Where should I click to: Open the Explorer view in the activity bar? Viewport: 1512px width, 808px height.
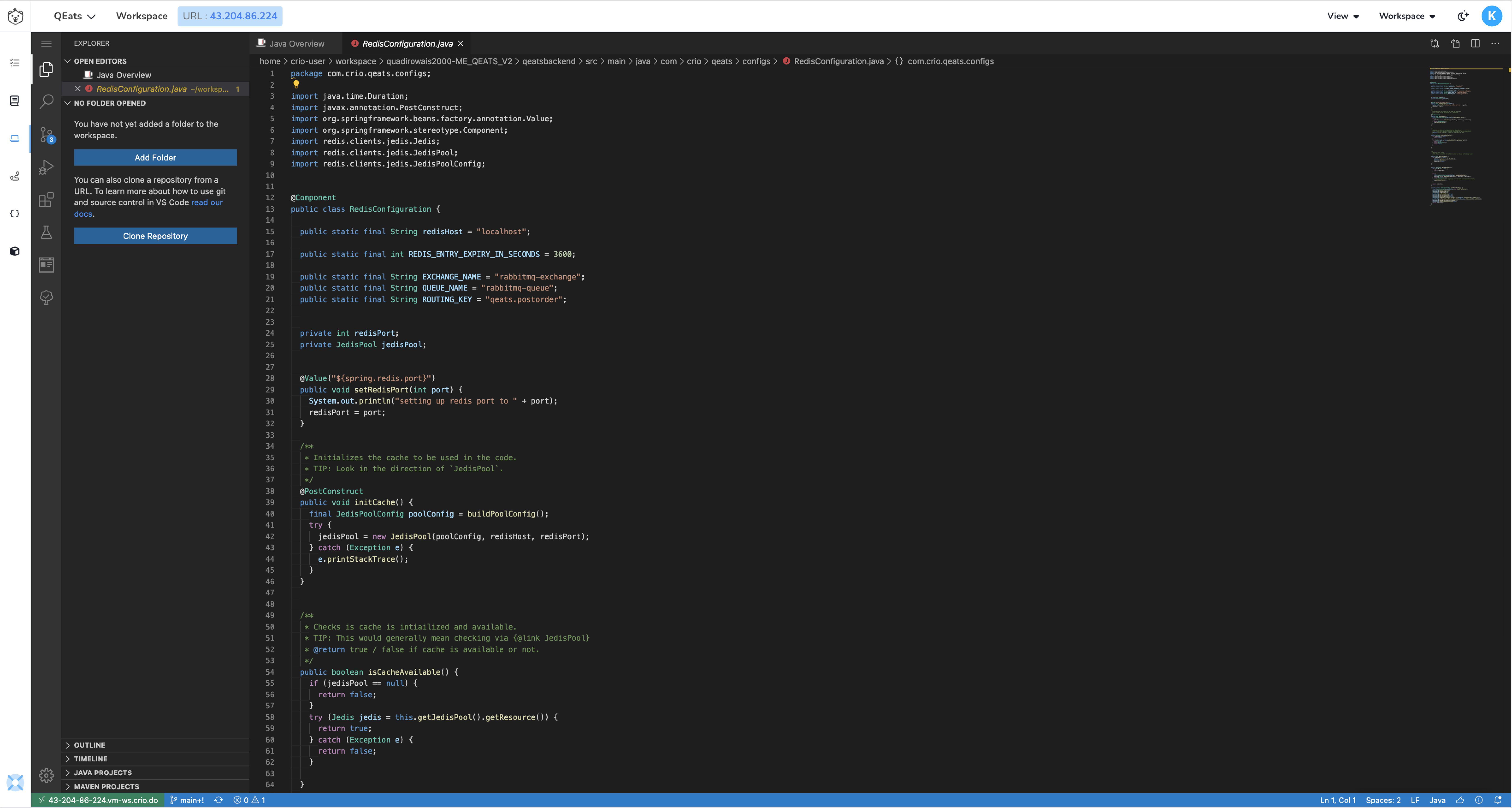[46, 69]
